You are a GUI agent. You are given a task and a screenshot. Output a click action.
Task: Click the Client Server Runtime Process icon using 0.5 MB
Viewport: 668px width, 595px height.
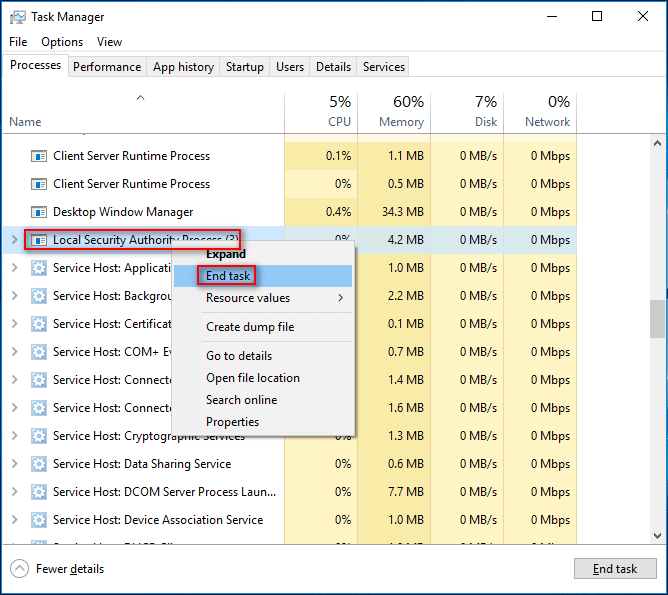coord(39,184)
